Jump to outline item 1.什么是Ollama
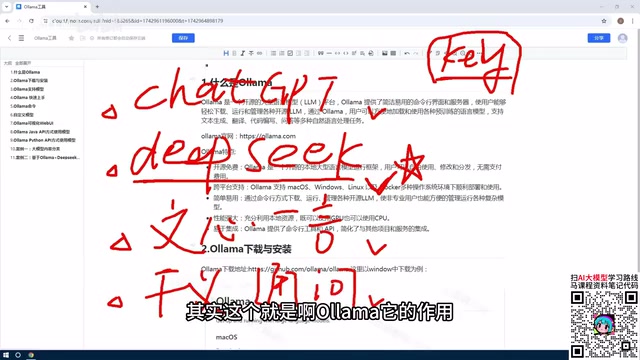Screen dimensions: 640x360 point(25,72)
